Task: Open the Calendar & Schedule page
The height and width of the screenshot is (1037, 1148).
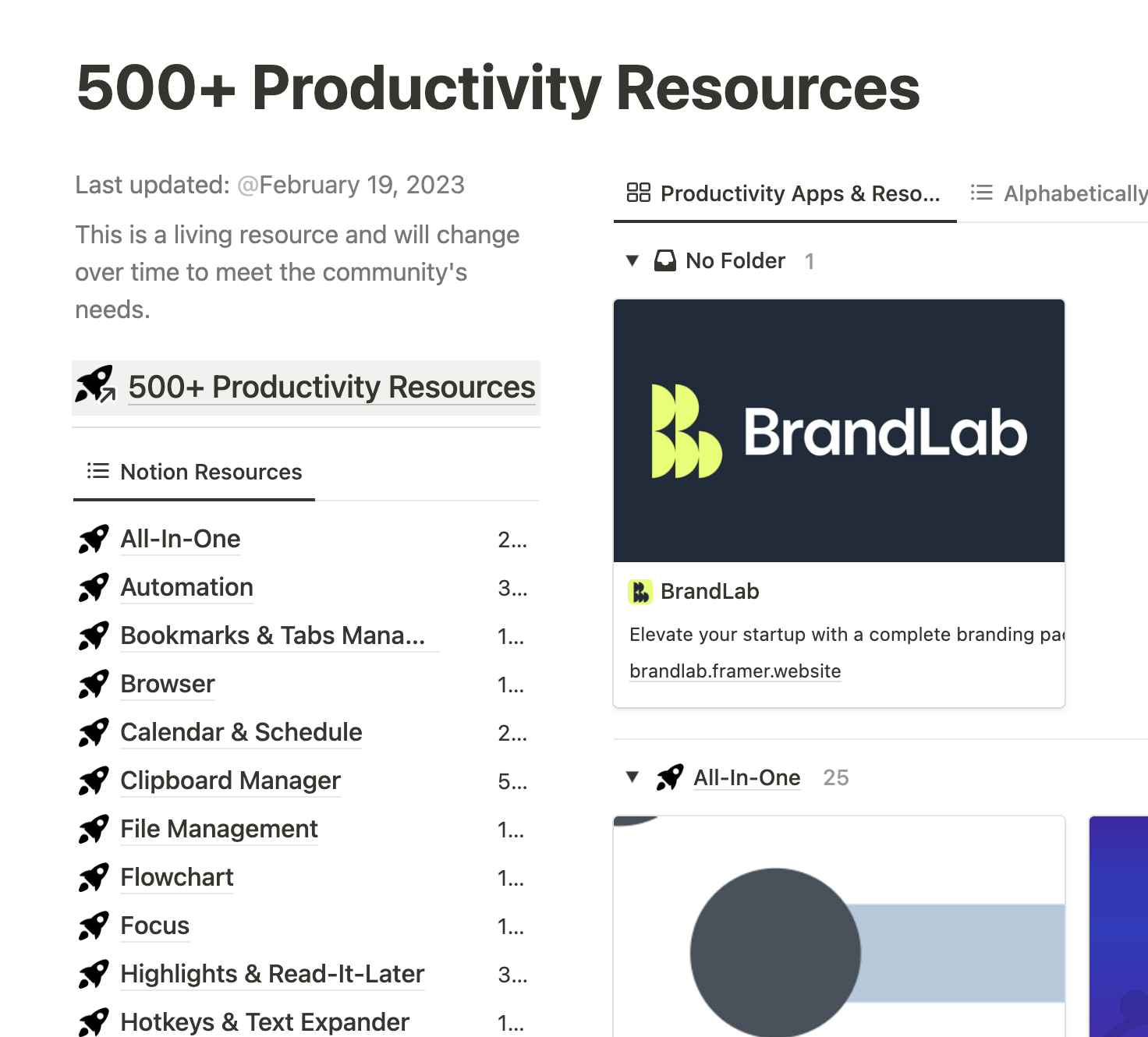Action: [x=241, y=733]
